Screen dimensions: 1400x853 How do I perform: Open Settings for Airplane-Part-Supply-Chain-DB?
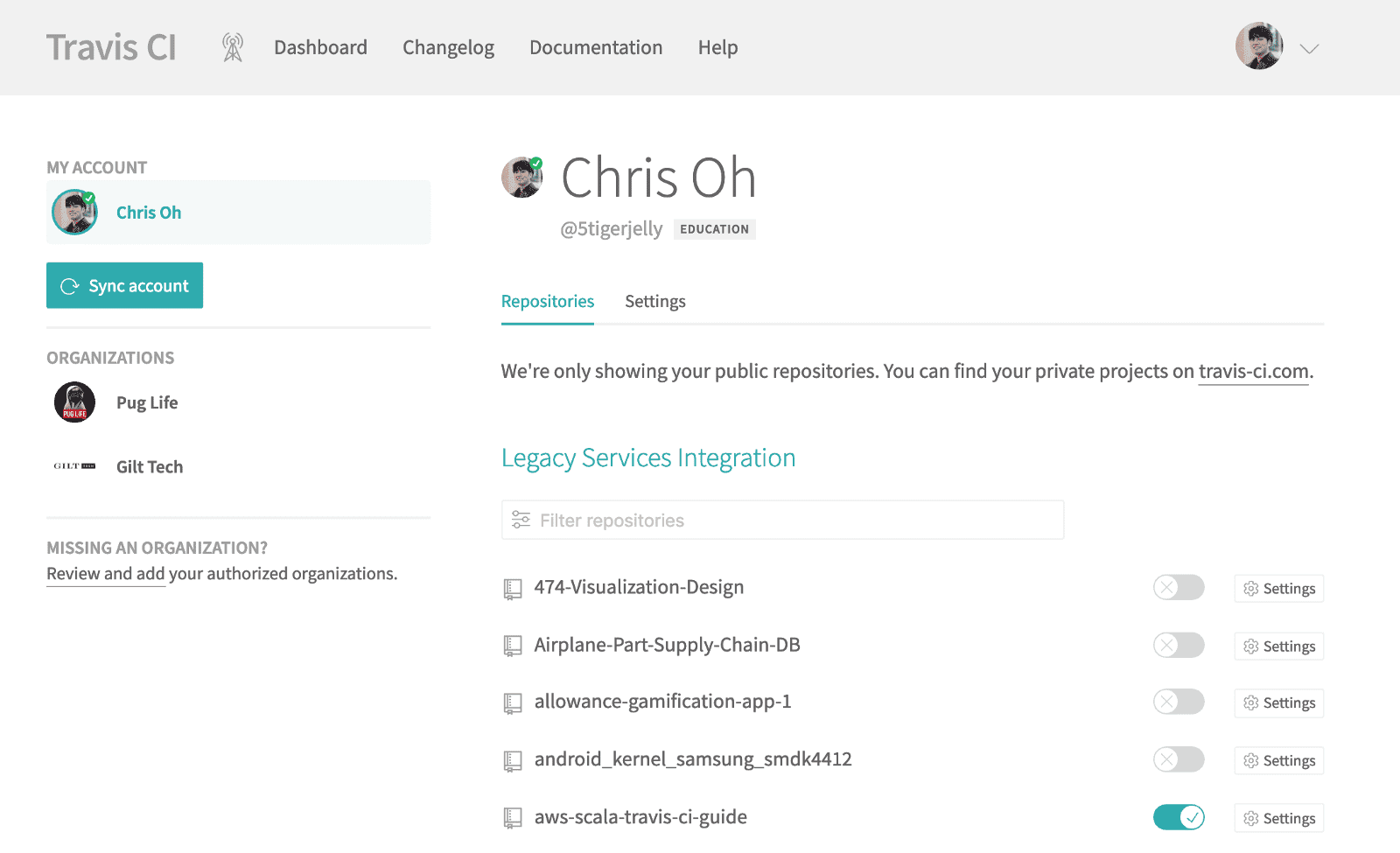click(x=1279, y=647)
